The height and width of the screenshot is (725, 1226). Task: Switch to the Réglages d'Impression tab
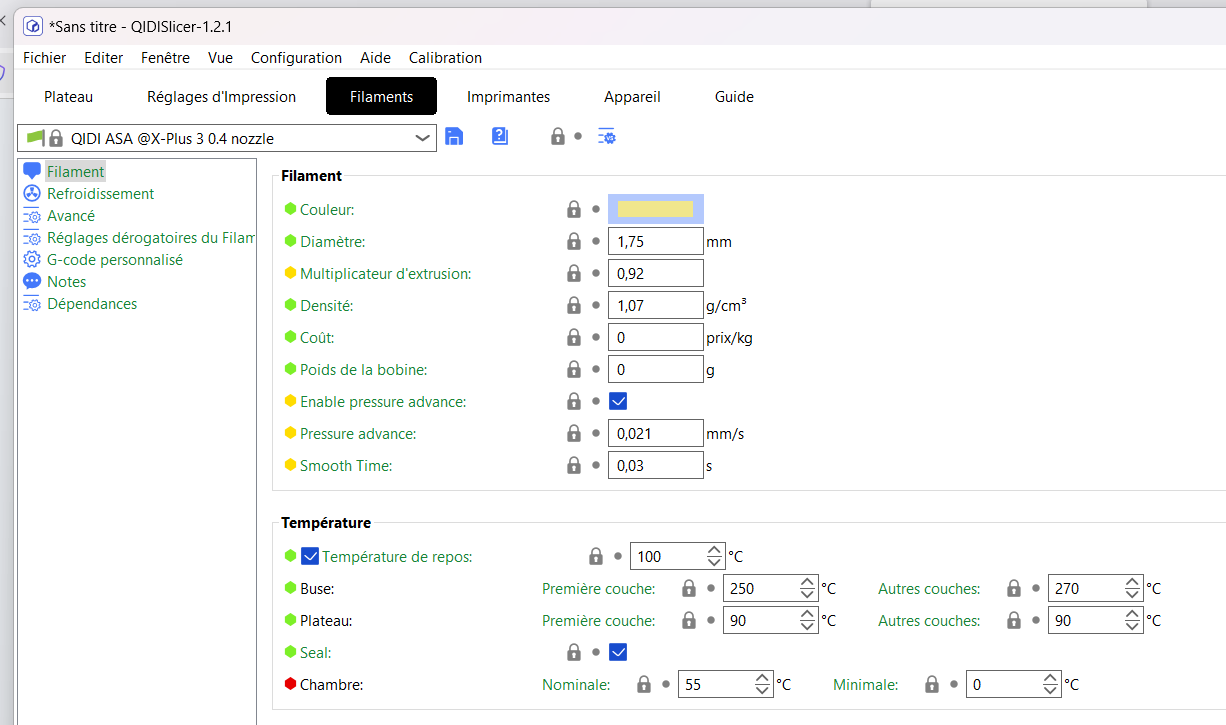click(x=221, y=97)
